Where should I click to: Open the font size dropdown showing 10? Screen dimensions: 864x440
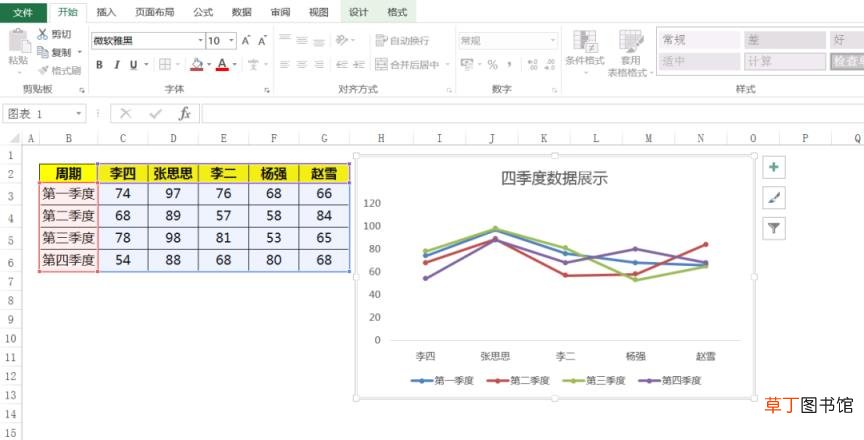click(232, 40)
